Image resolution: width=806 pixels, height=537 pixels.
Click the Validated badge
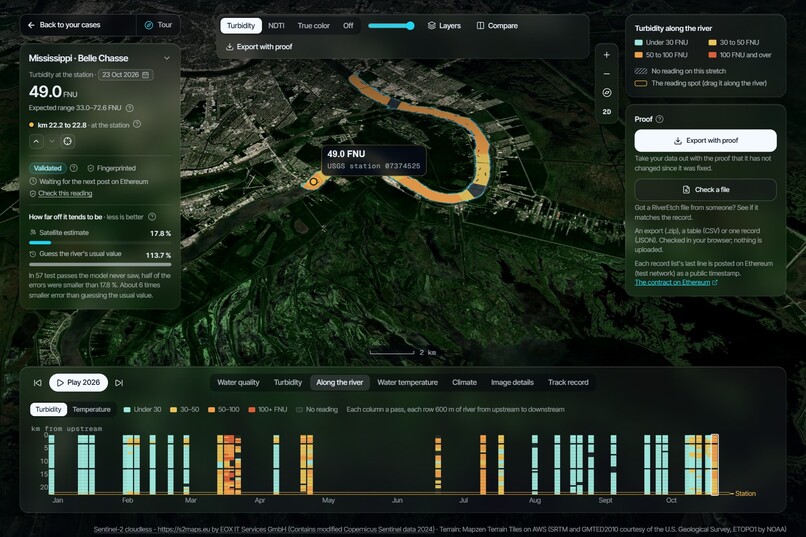point(48,168)
